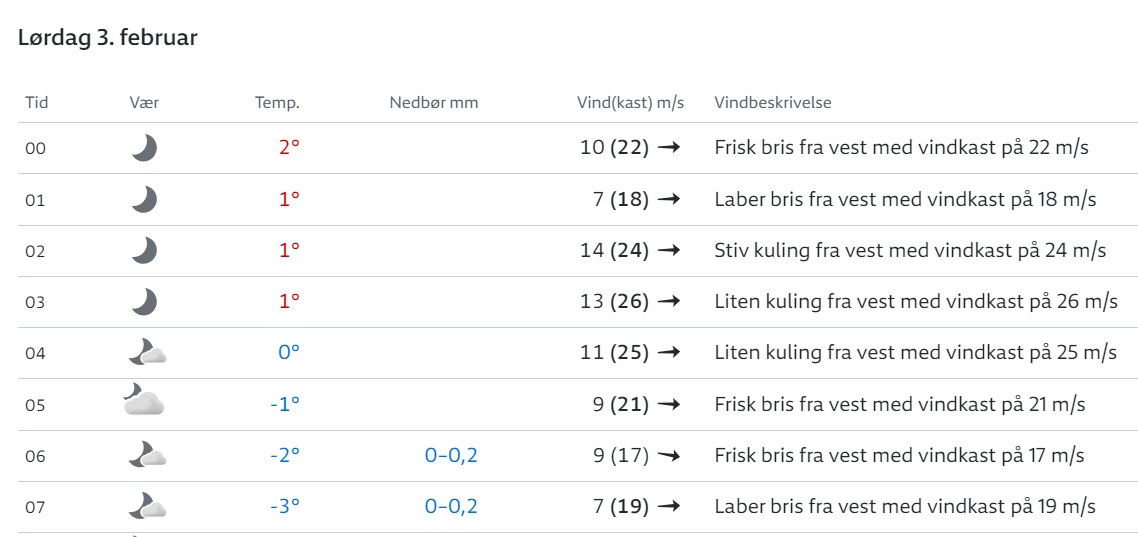This screenshot has width=1138, height=537.
Task: Click precipitation value 0–0,2 at 06
Action: pyautogui.click(x=451, y=456)
